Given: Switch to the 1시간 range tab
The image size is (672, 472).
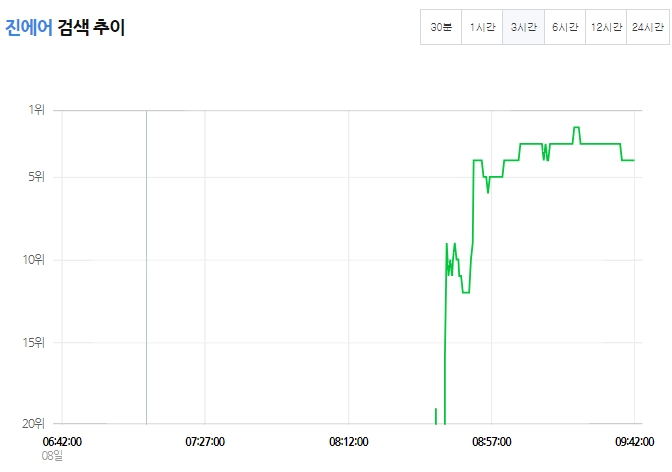Looking at the screenshot, I should [482, 27].
